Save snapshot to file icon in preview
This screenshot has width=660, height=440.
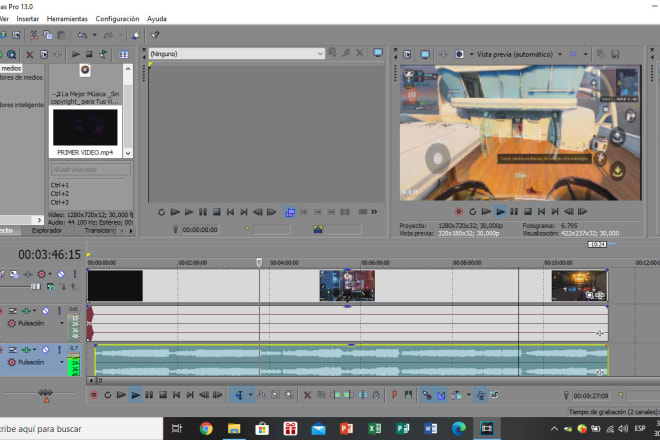(x=615, y=54)
